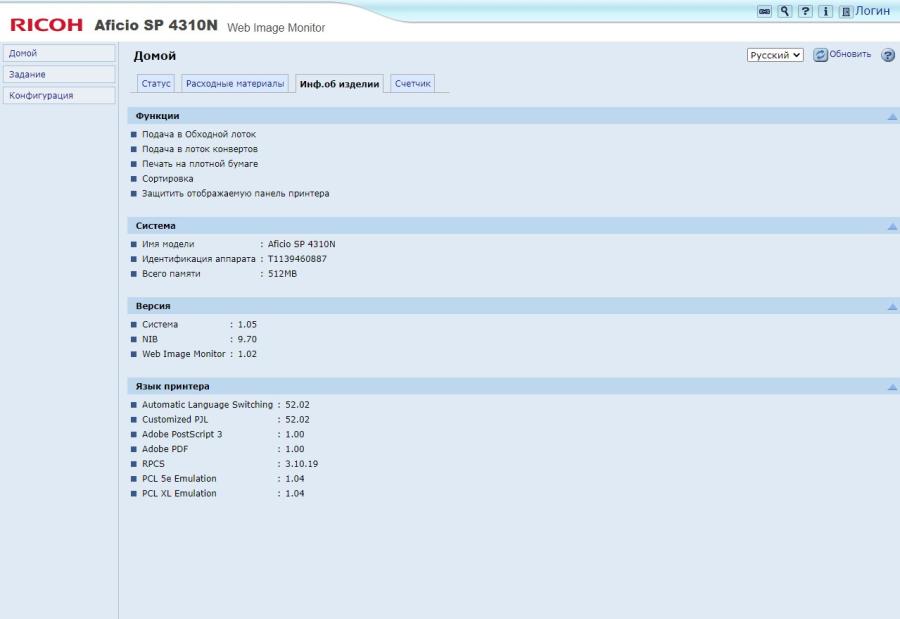
Task: Click the 'Adobe PDF' row label
Action: (165, 450)
